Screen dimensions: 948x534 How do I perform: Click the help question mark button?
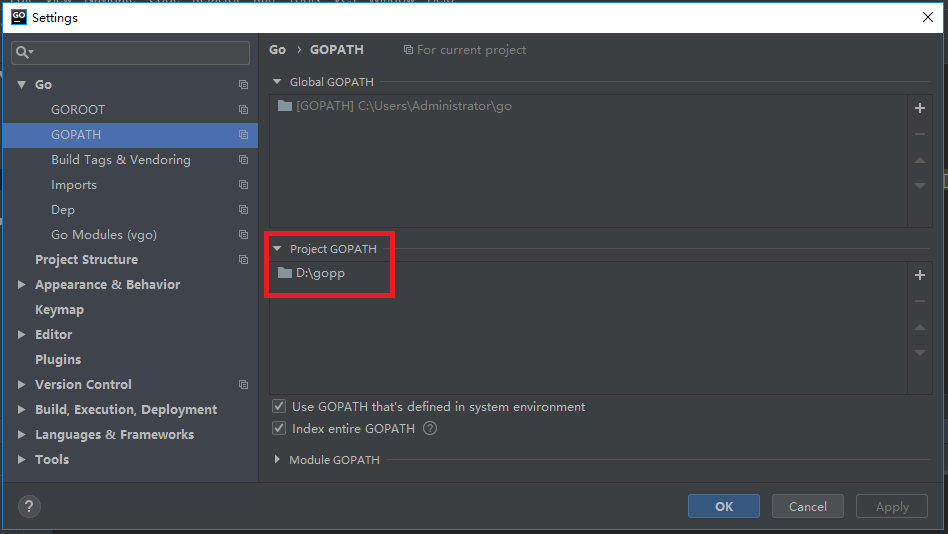pos(30,506)
